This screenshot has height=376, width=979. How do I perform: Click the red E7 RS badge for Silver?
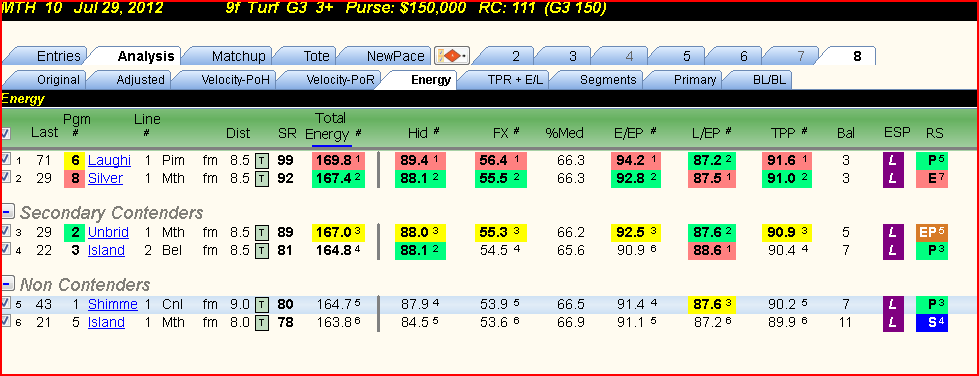[x=932, y=179]
